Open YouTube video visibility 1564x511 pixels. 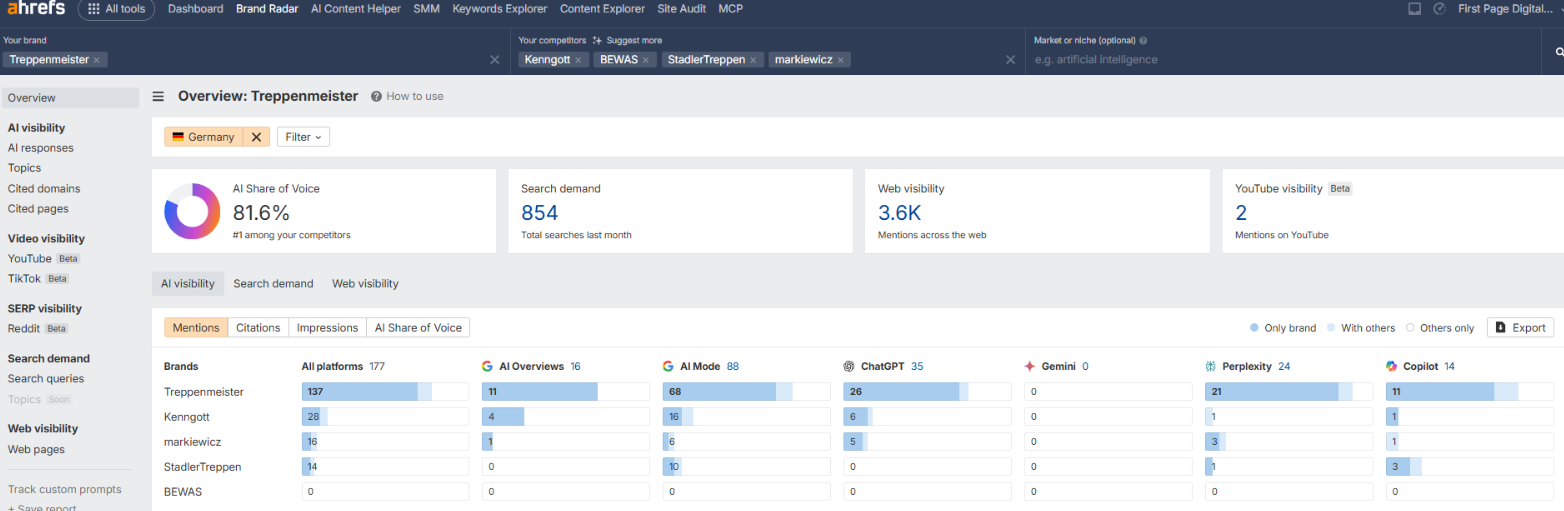pos(30,258)
